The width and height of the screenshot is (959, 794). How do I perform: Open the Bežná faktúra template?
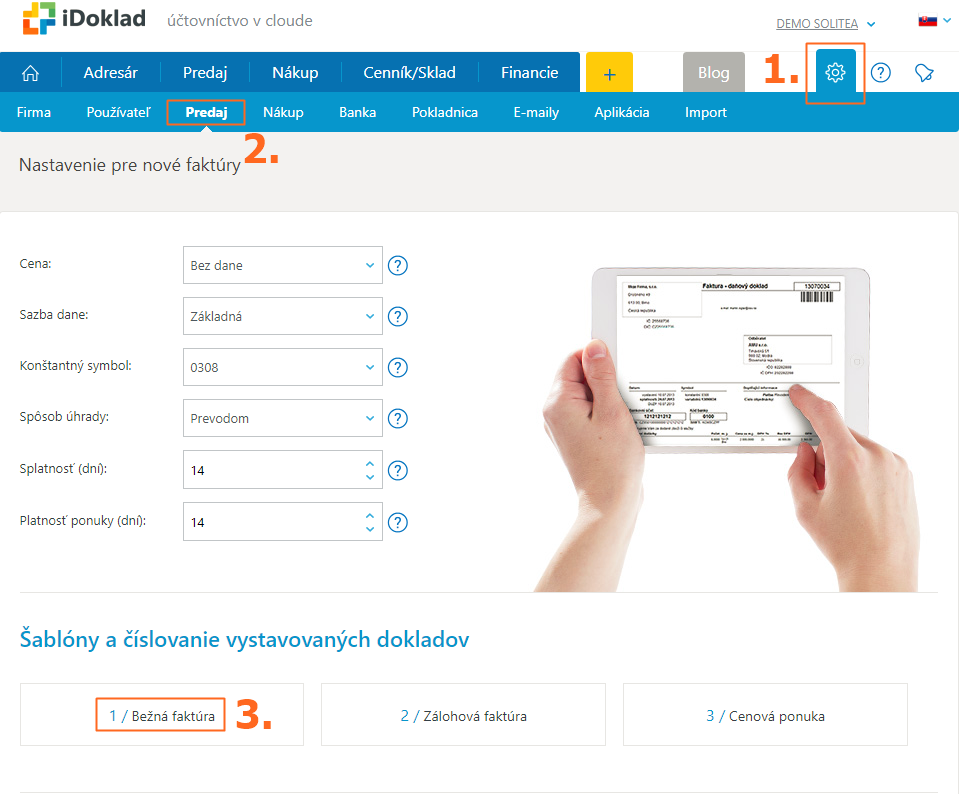(161, 716)
